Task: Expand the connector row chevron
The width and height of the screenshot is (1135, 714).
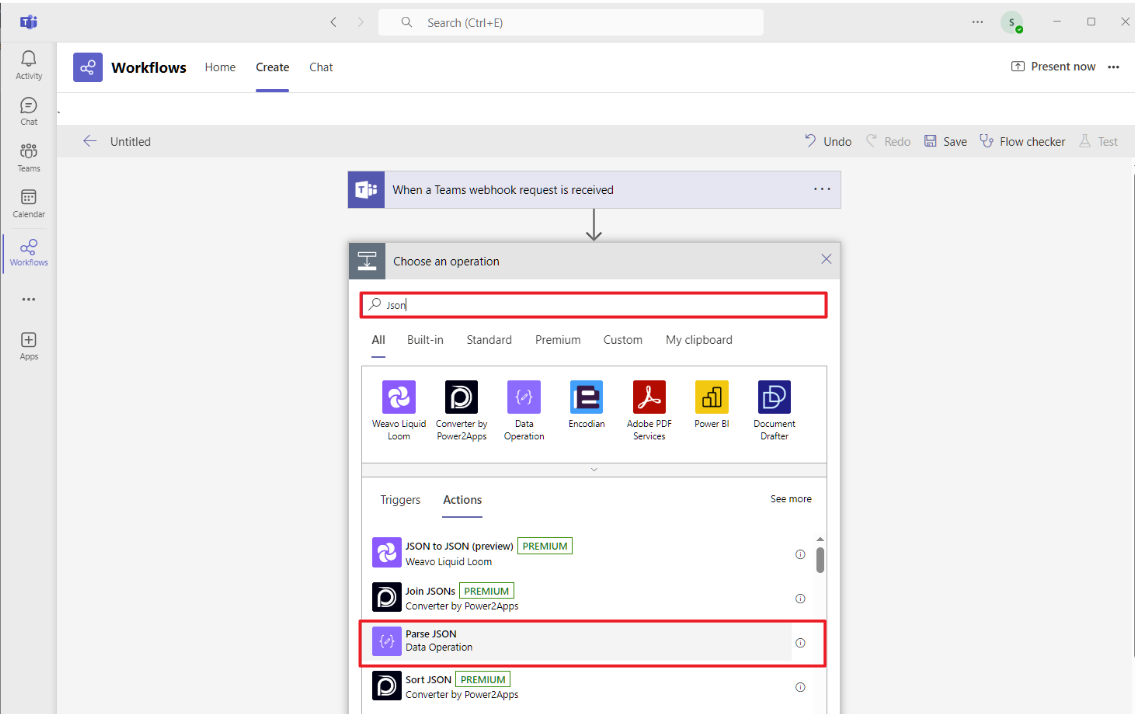Action: click(x=593, y=468)
